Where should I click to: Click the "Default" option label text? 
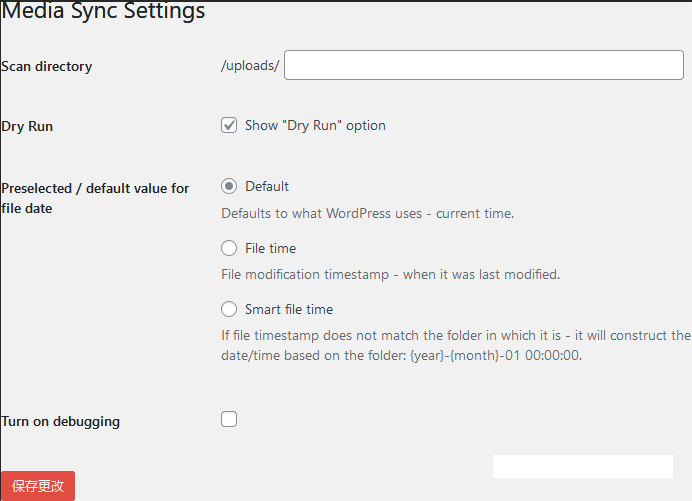click(x=267, y=186)
